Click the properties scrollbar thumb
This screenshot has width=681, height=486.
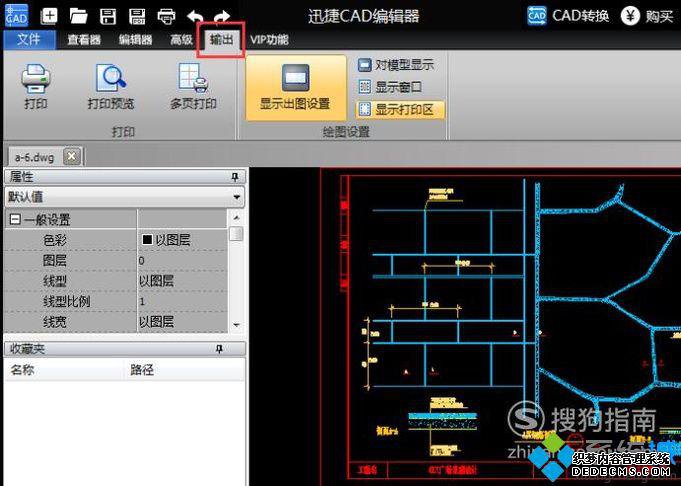click(x=236, y=234)
